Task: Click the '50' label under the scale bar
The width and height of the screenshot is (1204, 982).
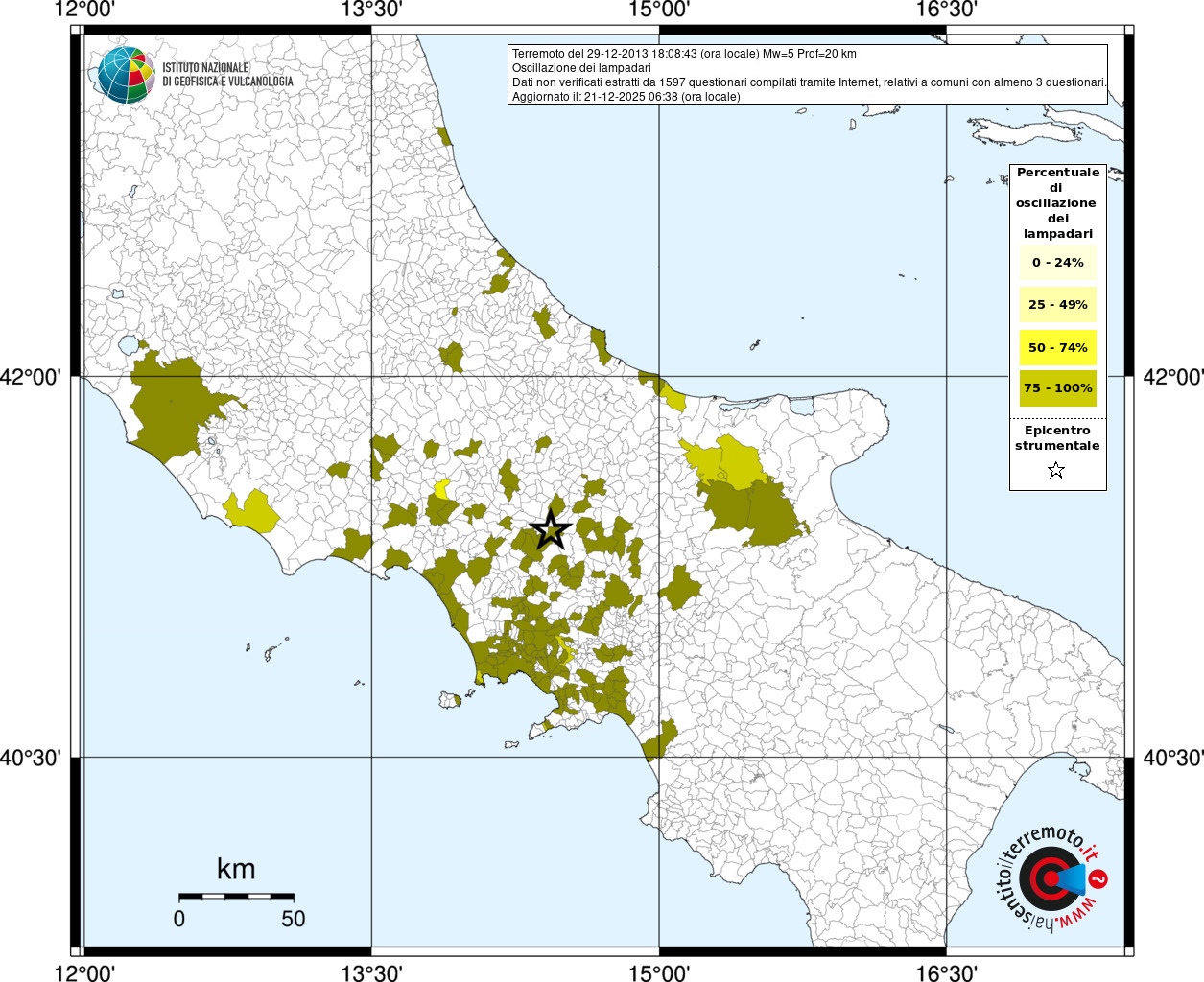Action: tap(294, 919)
